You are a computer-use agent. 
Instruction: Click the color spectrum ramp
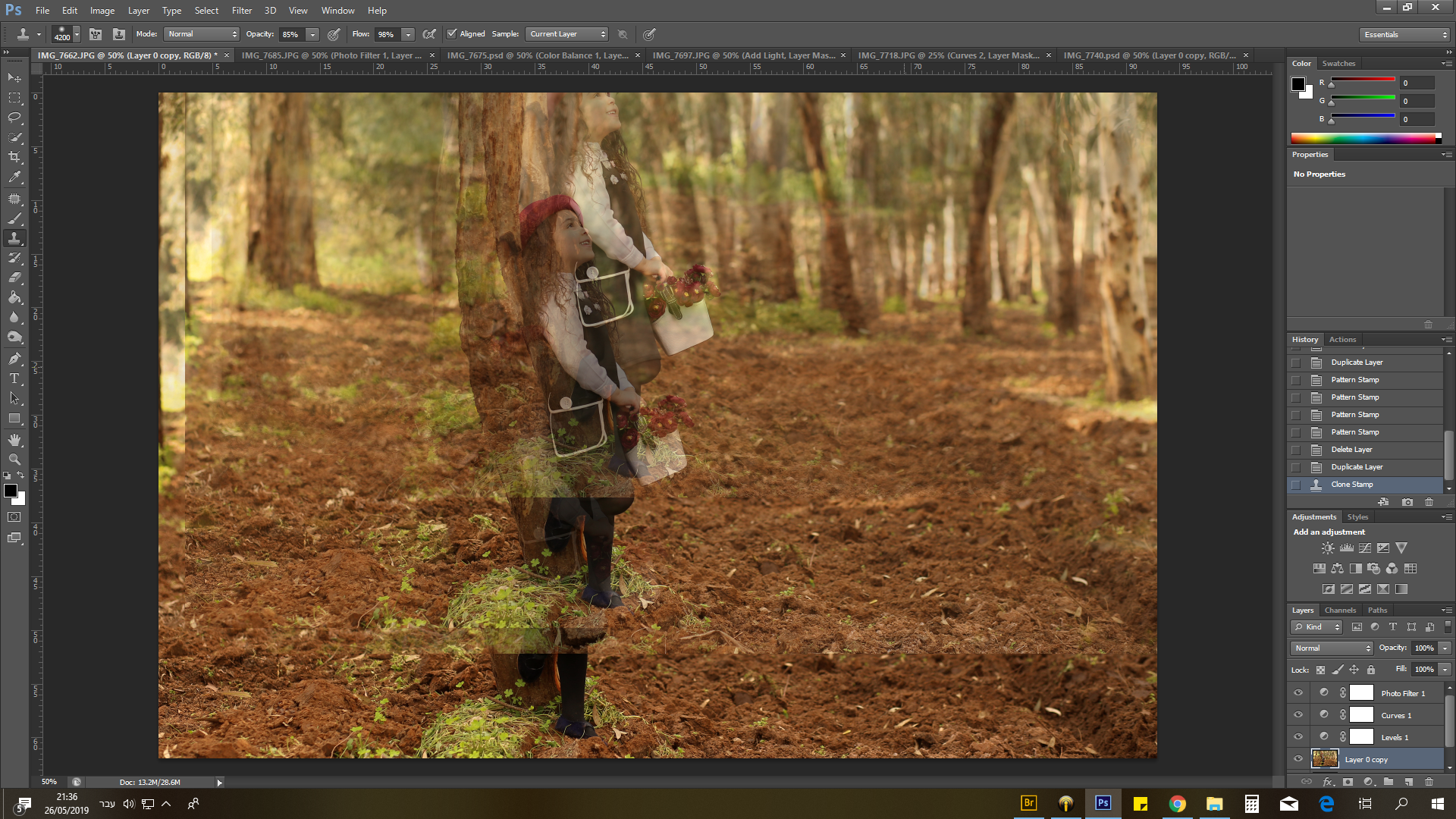click(1365, 138)
